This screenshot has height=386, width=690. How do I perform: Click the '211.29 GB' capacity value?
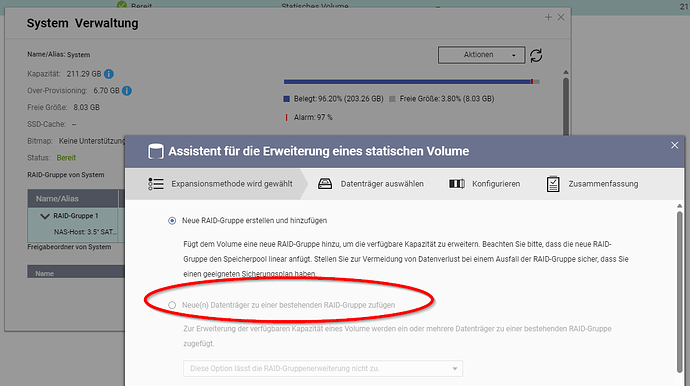(x=84, y=74)
